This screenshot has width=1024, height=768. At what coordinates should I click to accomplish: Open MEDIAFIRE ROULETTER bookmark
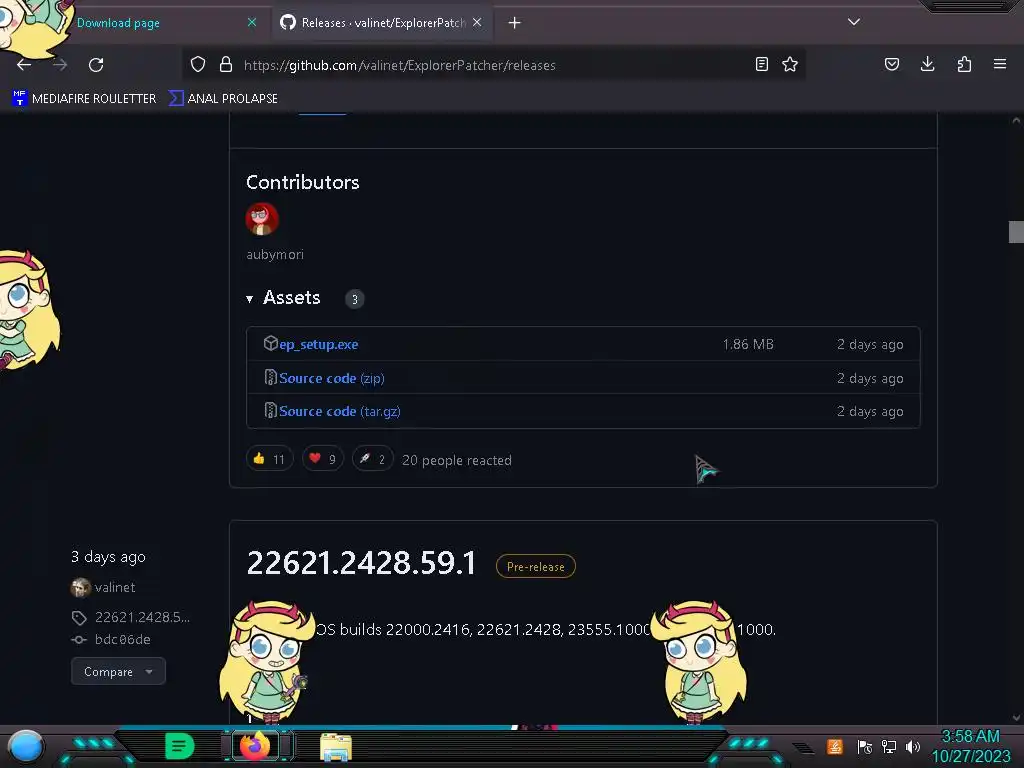[x=84, y=99]
